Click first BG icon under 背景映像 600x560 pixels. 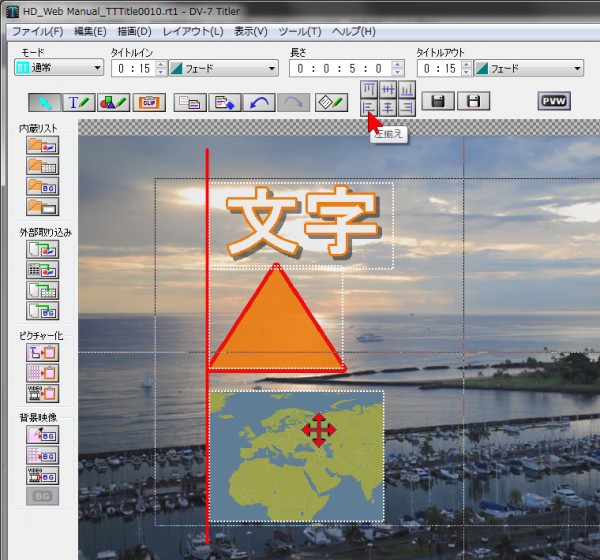point(42,434)
